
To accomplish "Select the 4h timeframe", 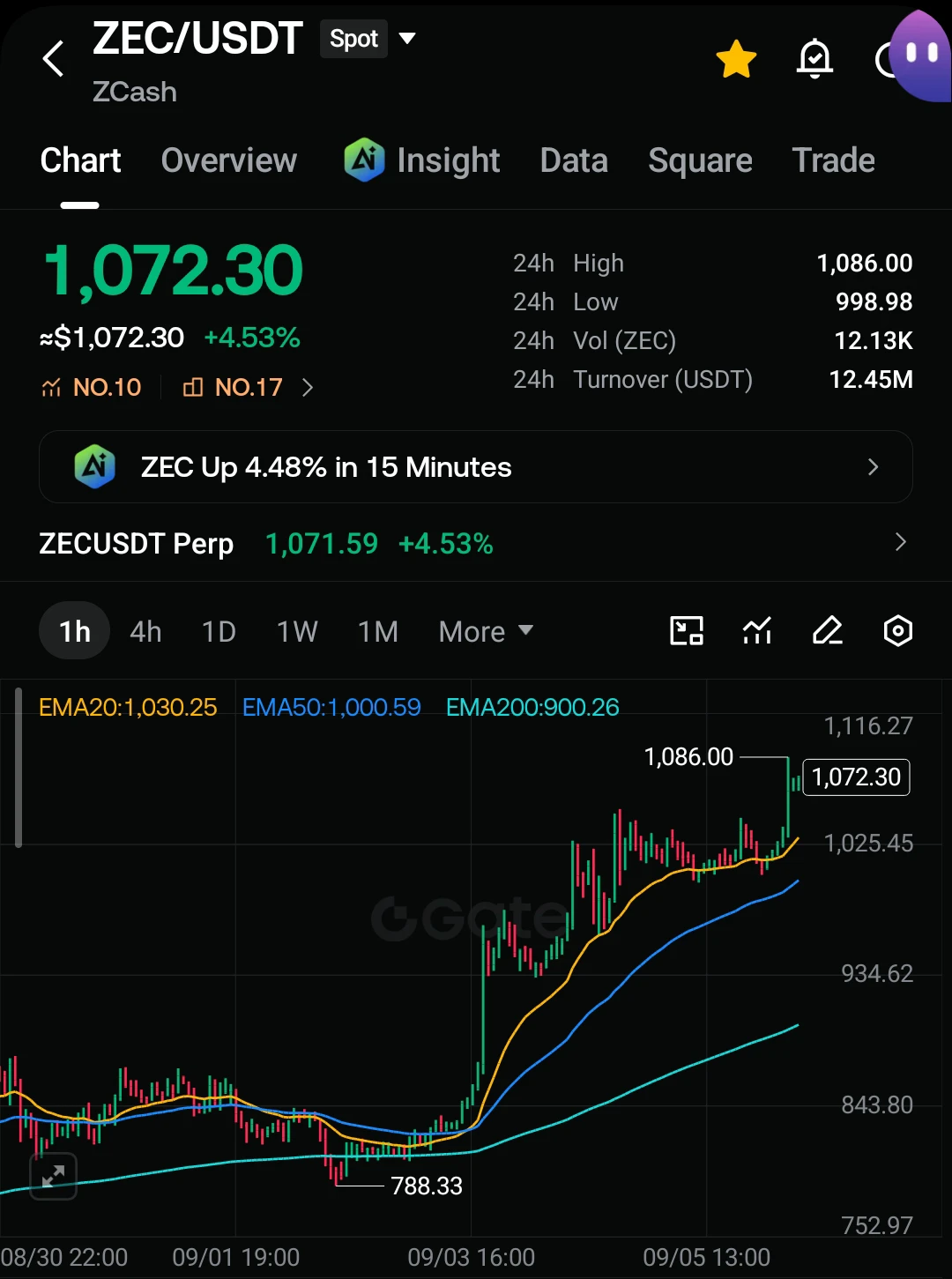I will (x=145, y=631).
